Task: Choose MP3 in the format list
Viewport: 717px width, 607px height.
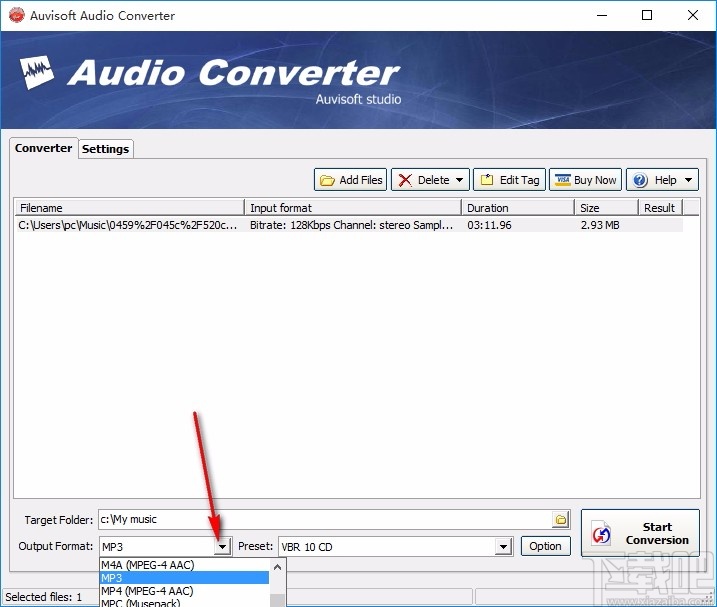Action: 184,578
